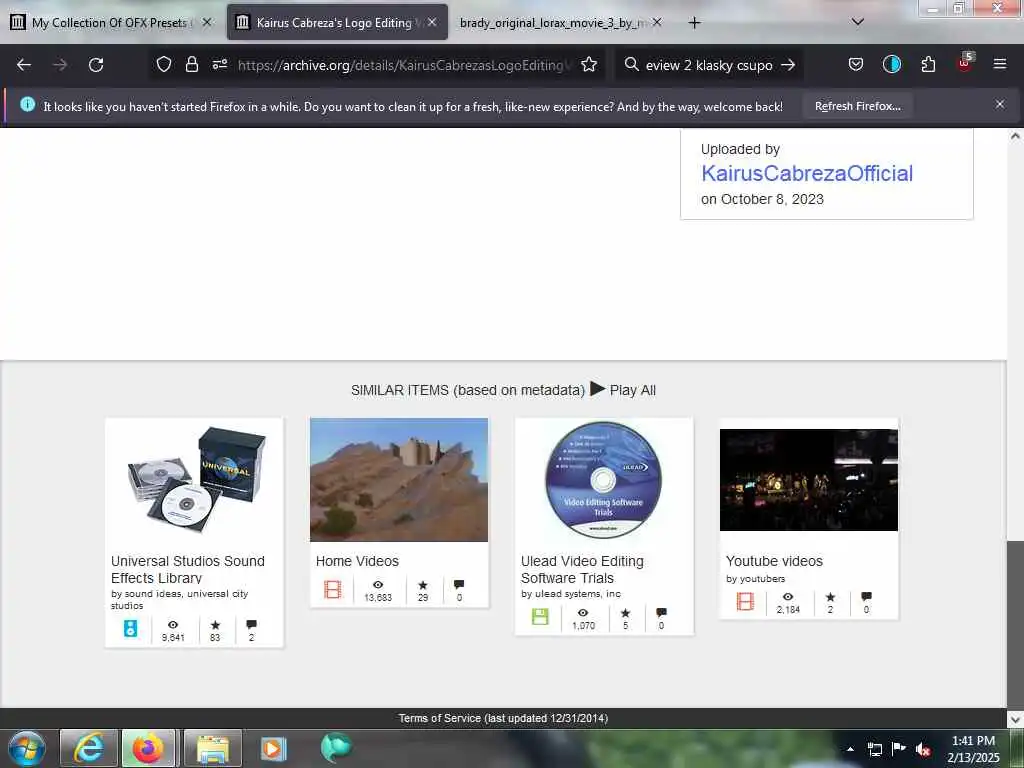1024x768 pixels.
Task: Click the floppy software icon on Ulead card
Action: (x=540, y=616)
